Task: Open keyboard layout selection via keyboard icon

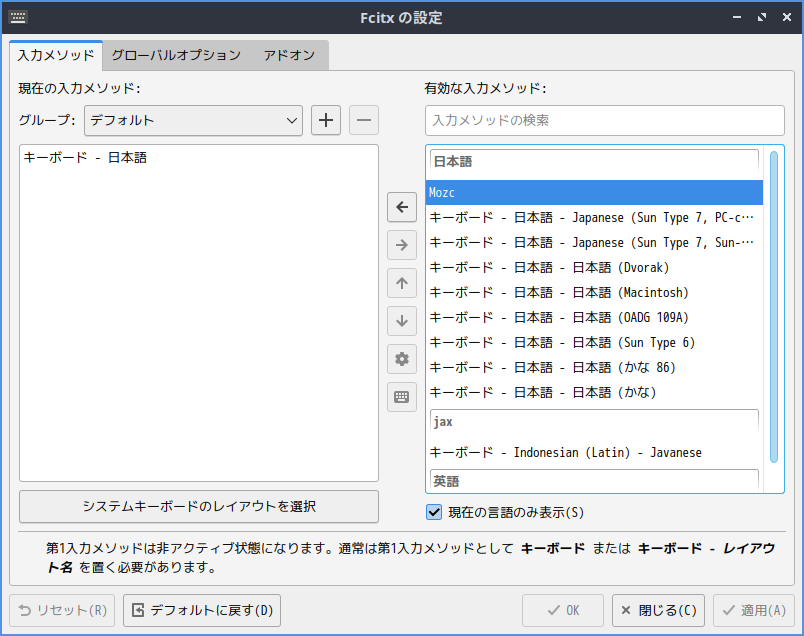Action: tap(401, 397)
